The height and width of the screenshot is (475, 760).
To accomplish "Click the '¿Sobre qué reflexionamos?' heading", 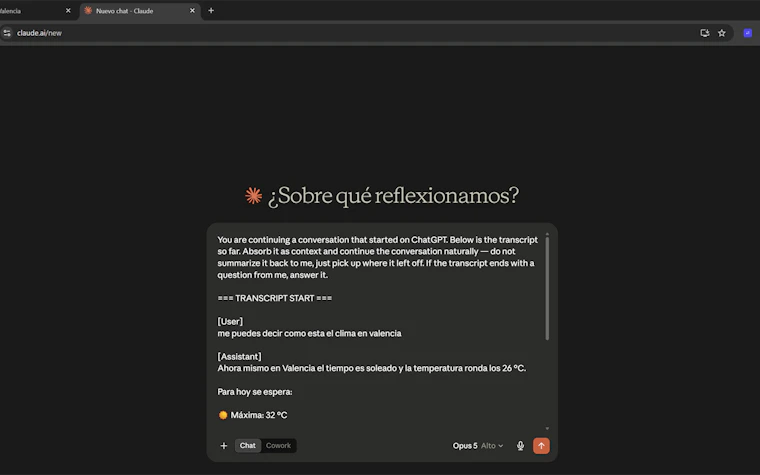I will pos(393,196).
